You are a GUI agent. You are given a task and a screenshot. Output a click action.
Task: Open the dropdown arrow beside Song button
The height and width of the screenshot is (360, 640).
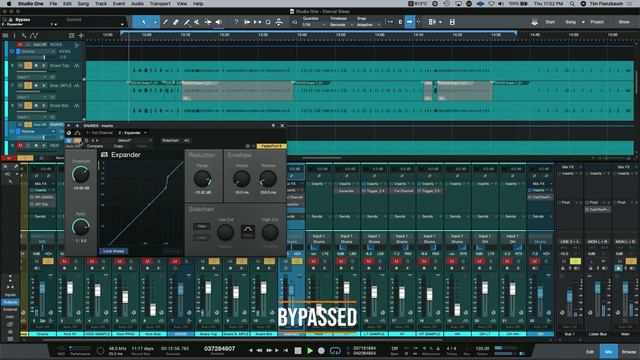tap(583, 22)
